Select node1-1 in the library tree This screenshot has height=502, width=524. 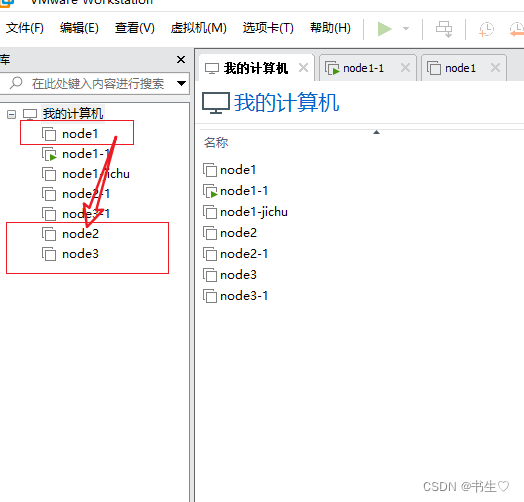86,154
